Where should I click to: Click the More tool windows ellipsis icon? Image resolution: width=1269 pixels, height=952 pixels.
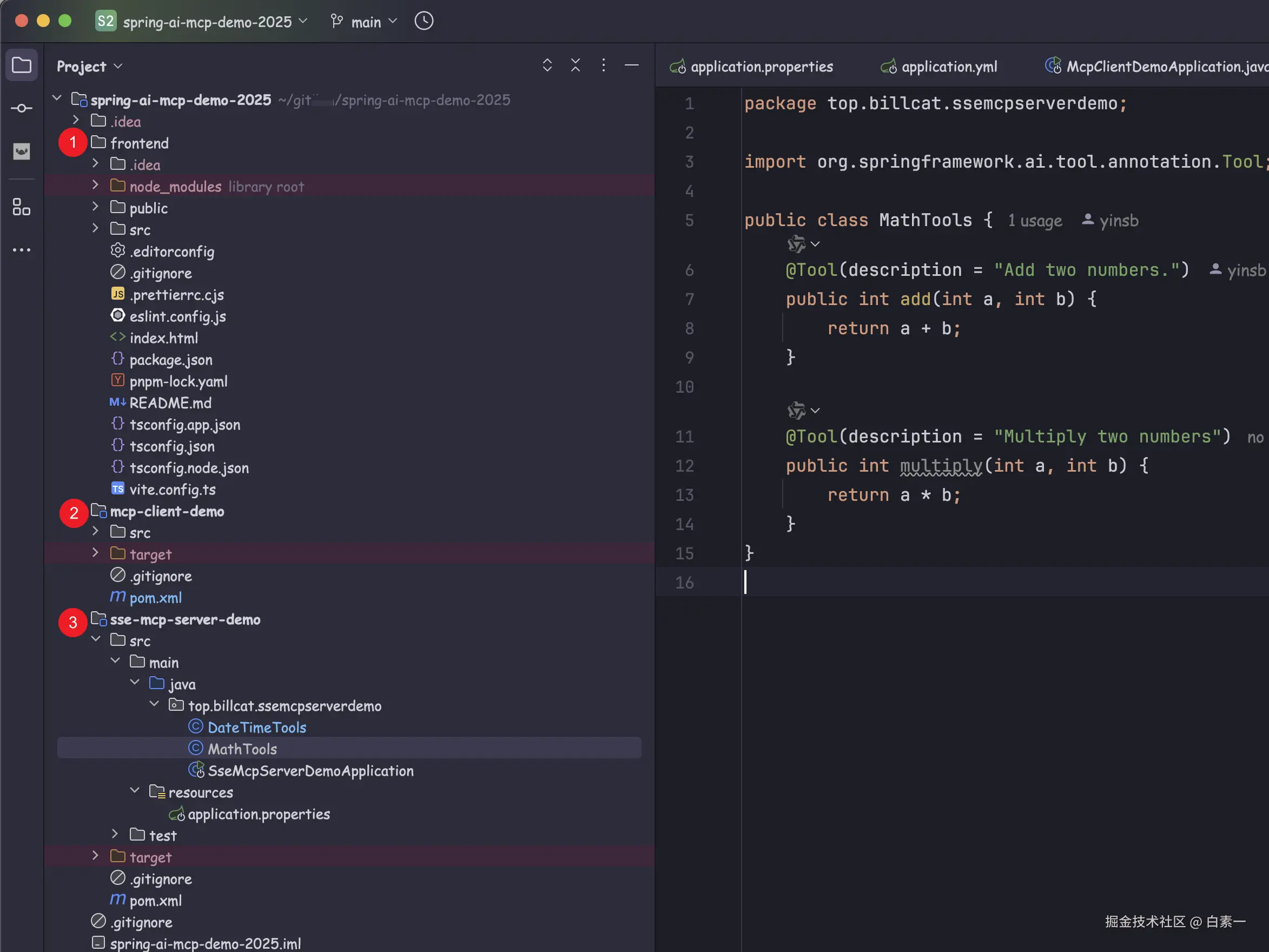coord(22,250)
